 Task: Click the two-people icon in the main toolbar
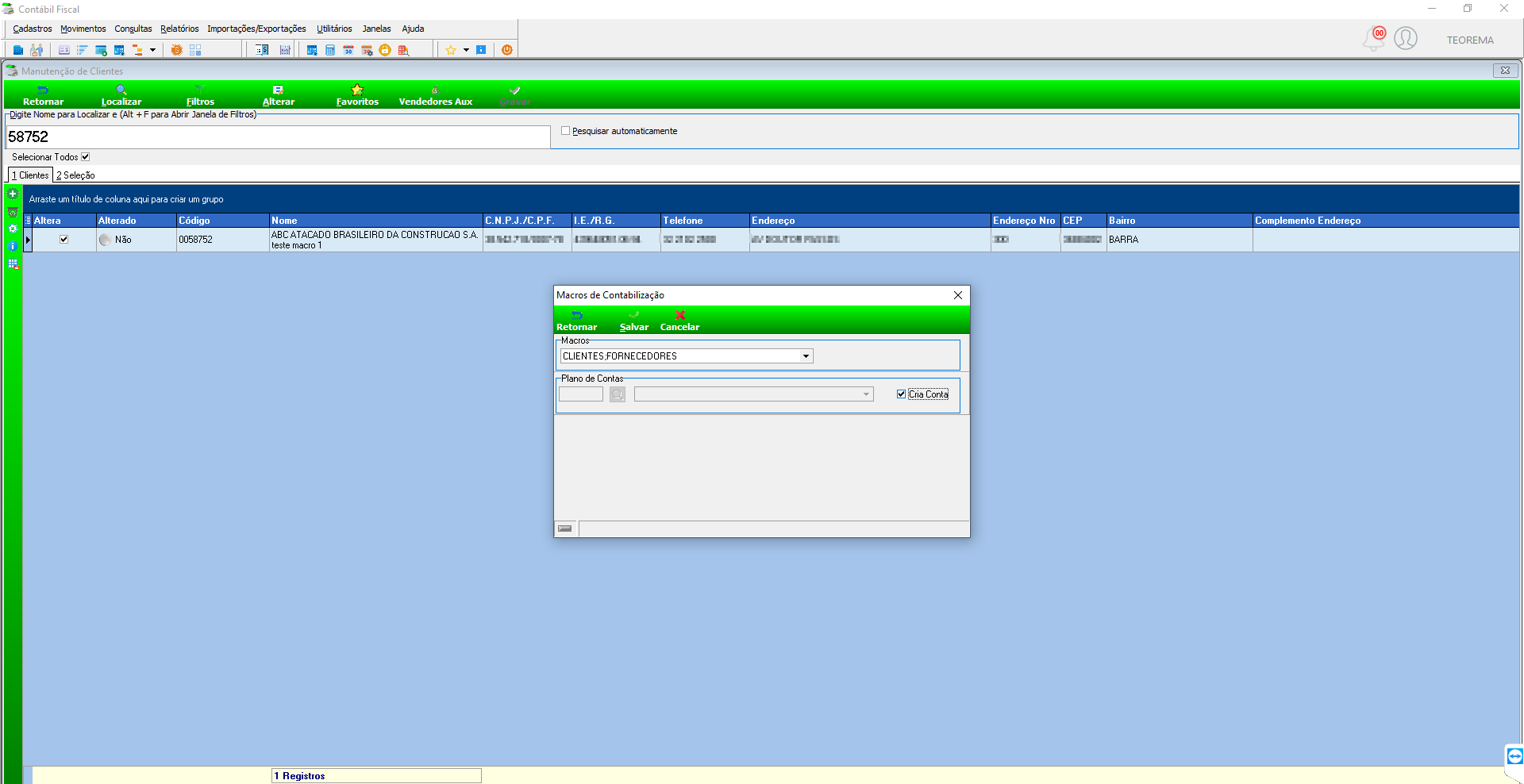37,50
